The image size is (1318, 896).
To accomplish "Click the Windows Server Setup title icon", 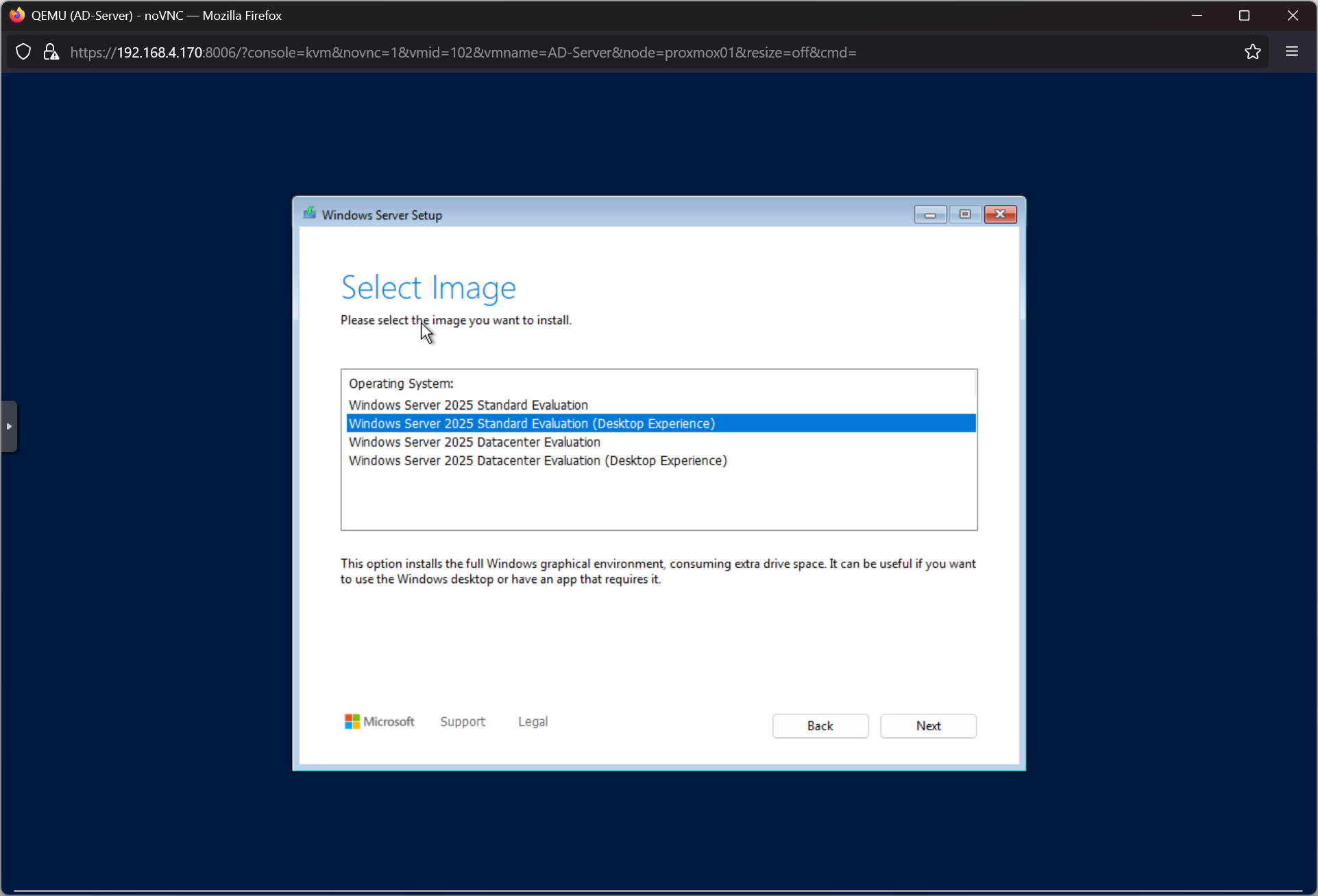I will [x=310, y=214].
